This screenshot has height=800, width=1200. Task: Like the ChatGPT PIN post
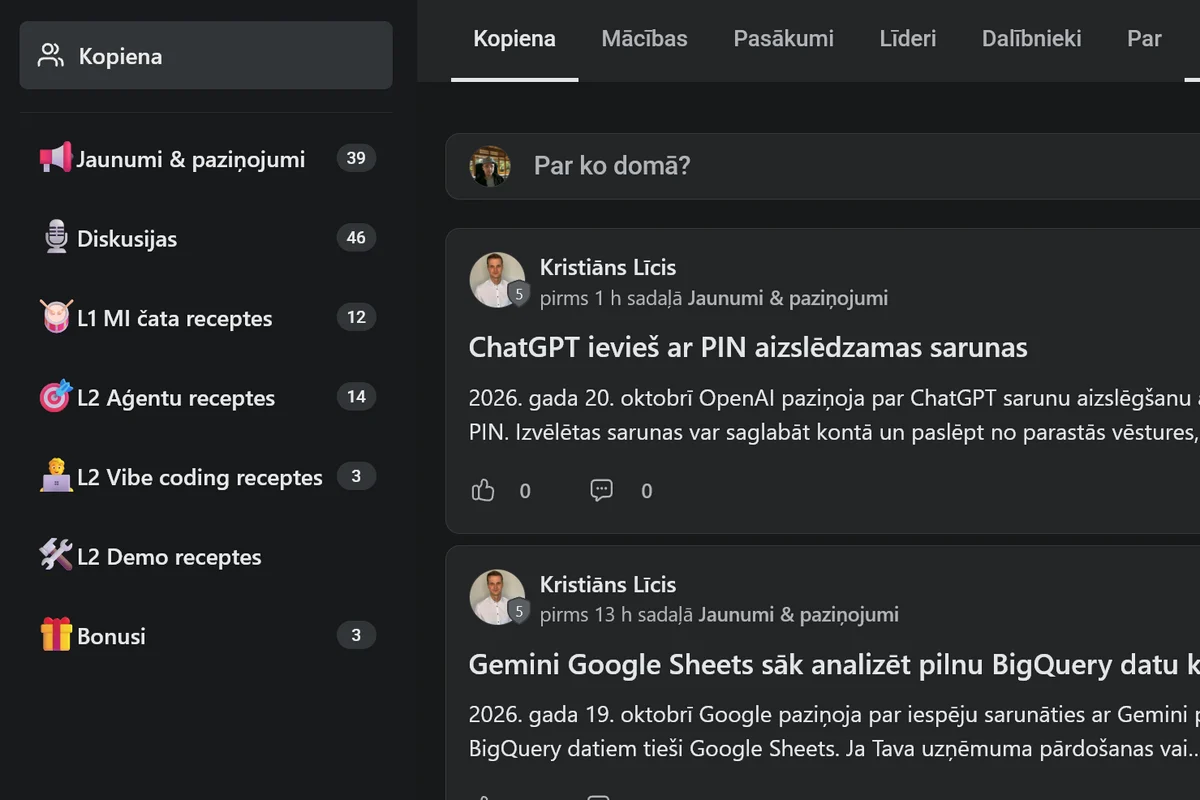tap(484, 490)
